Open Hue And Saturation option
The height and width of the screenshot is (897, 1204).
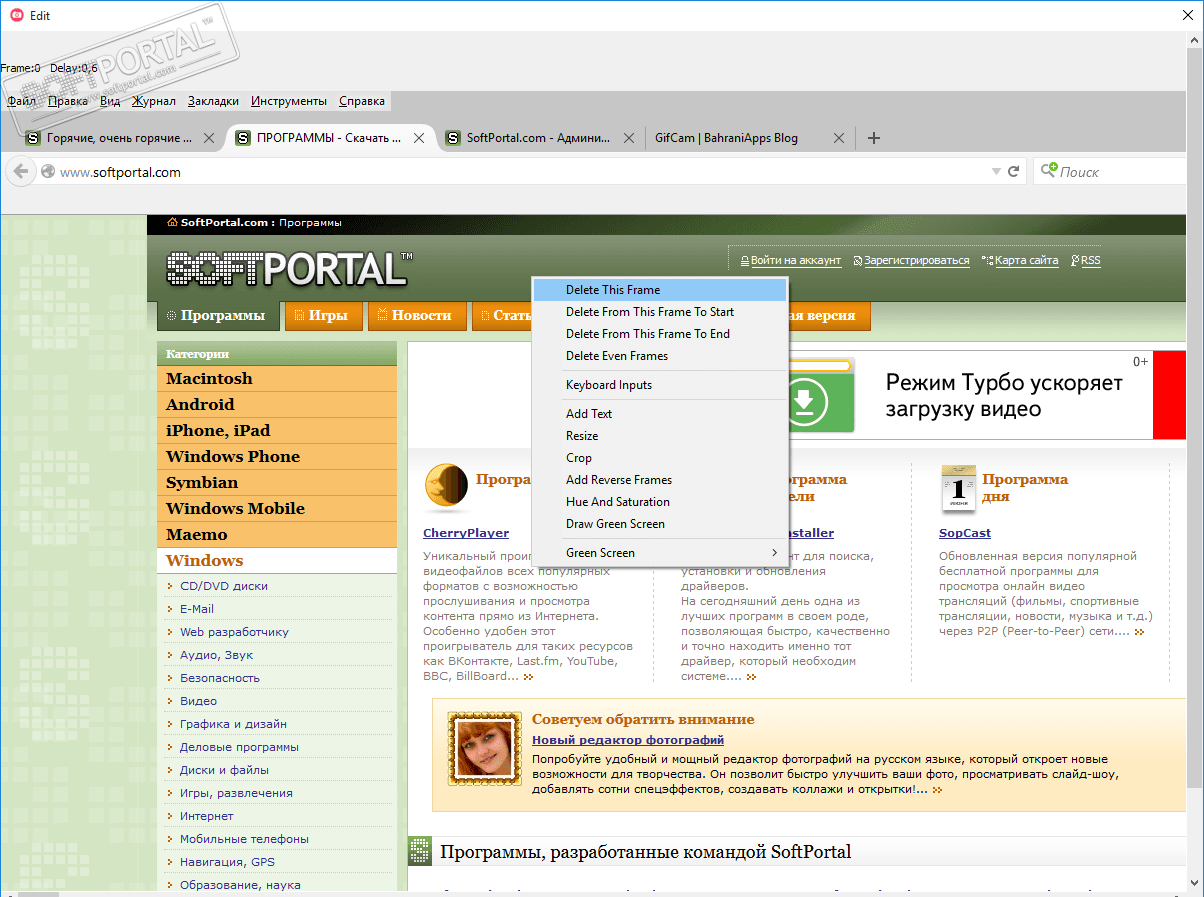660,502
